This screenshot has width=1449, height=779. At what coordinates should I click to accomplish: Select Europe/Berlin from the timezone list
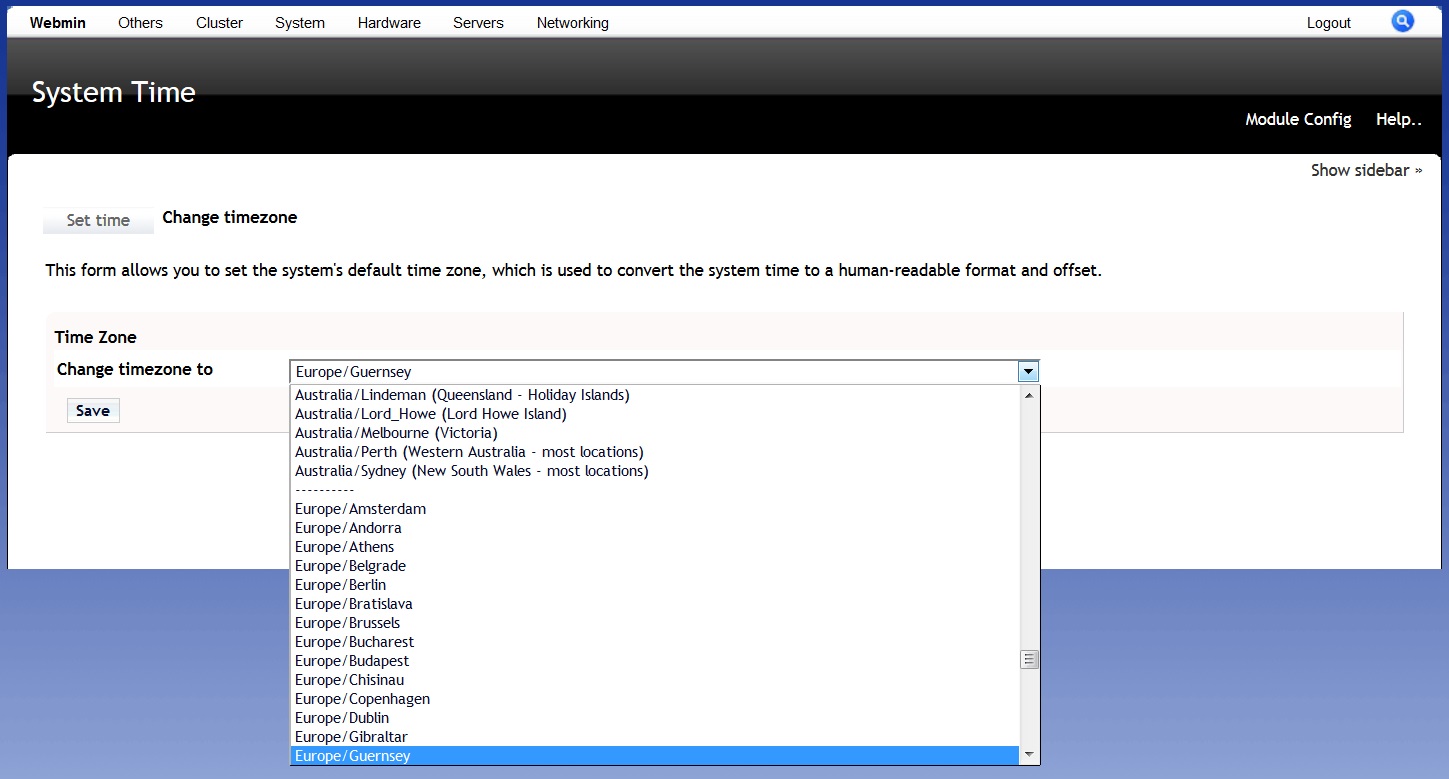(x=341, y=585)
